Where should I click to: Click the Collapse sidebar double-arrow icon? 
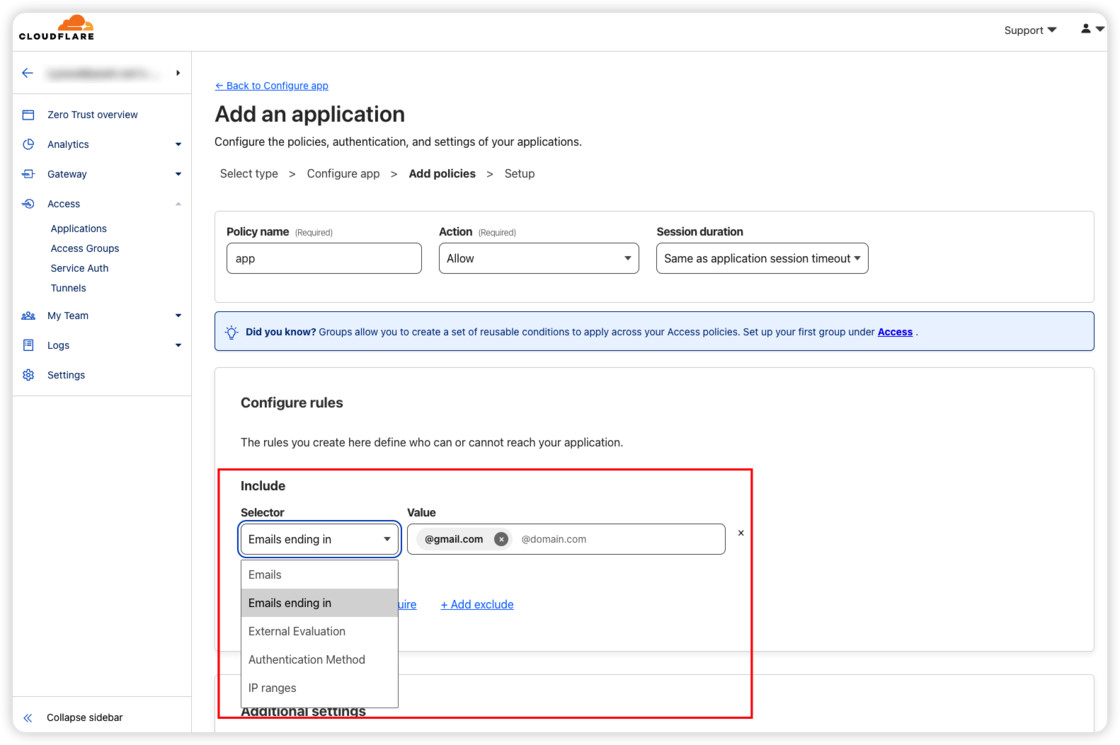coord(28,718)
